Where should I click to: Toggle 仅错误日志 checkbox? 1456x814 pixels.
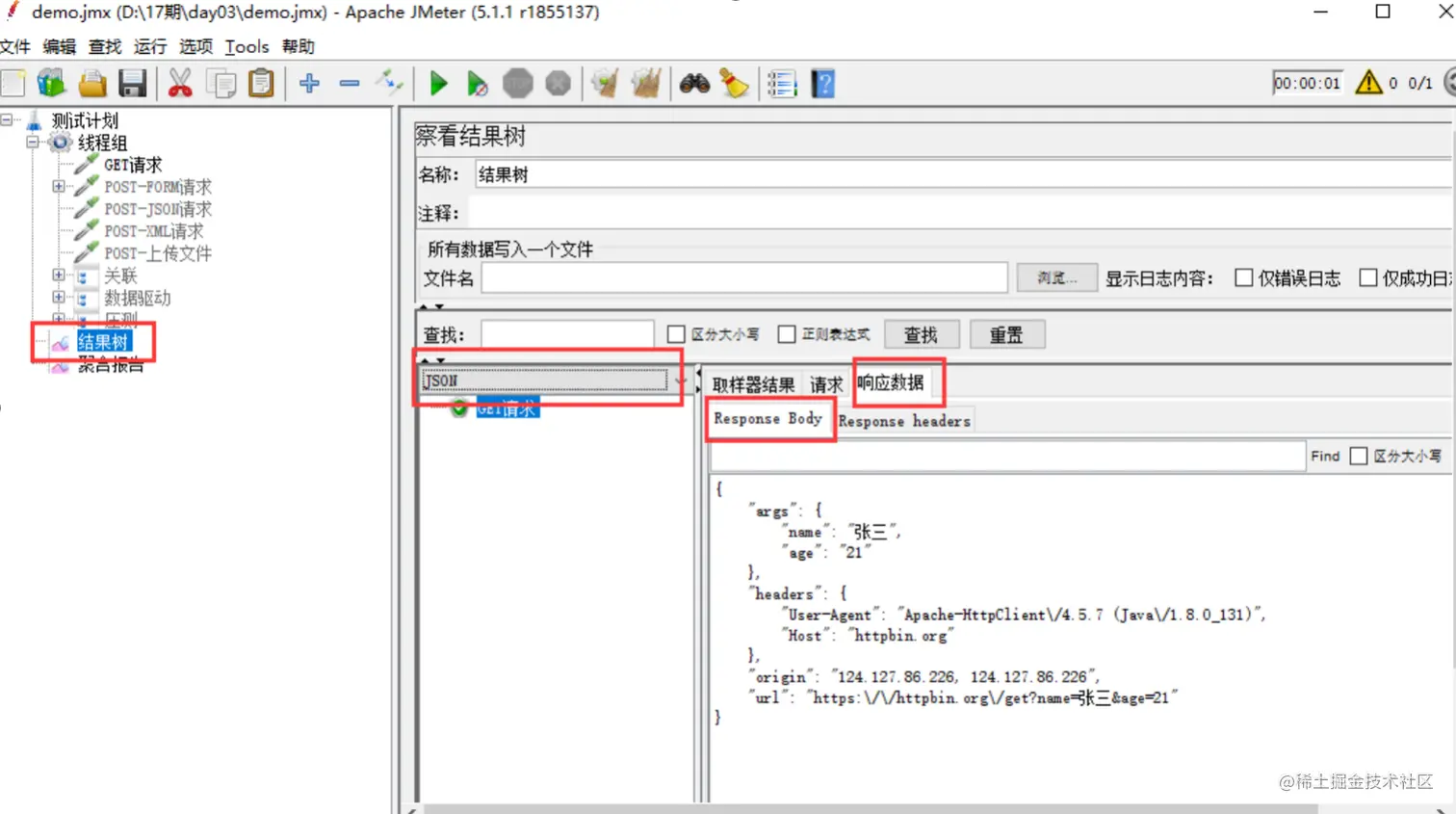tap(1244, 278)
